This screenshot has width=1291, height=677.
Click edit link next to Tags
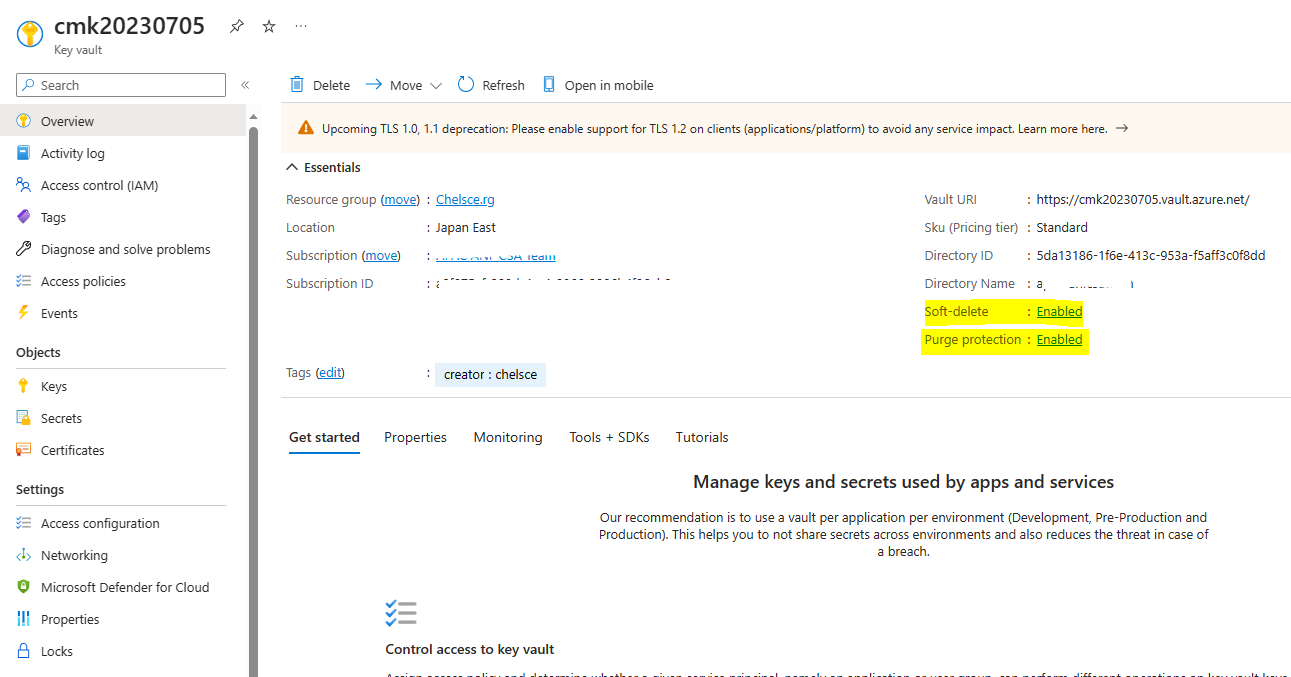[x=330, y=372]
